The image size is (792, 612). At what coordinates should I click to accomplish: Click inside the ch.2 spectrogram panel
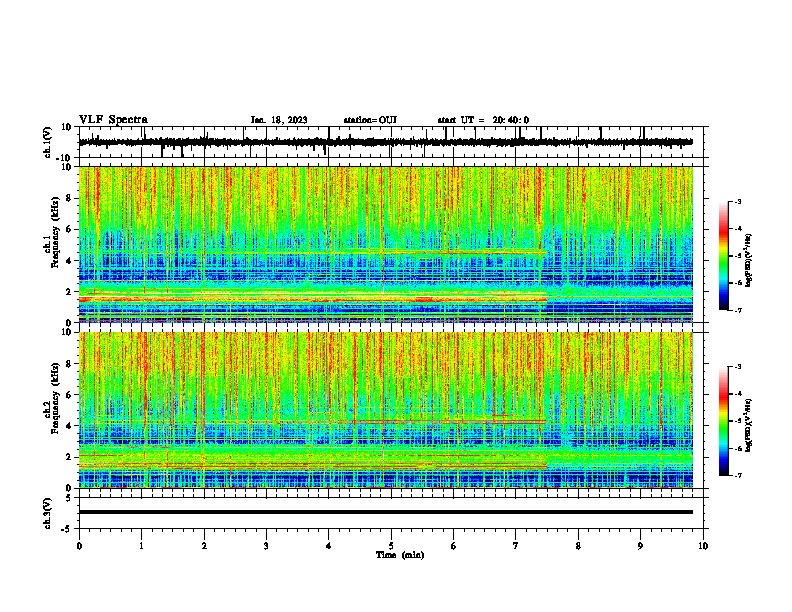pos(386,410)
